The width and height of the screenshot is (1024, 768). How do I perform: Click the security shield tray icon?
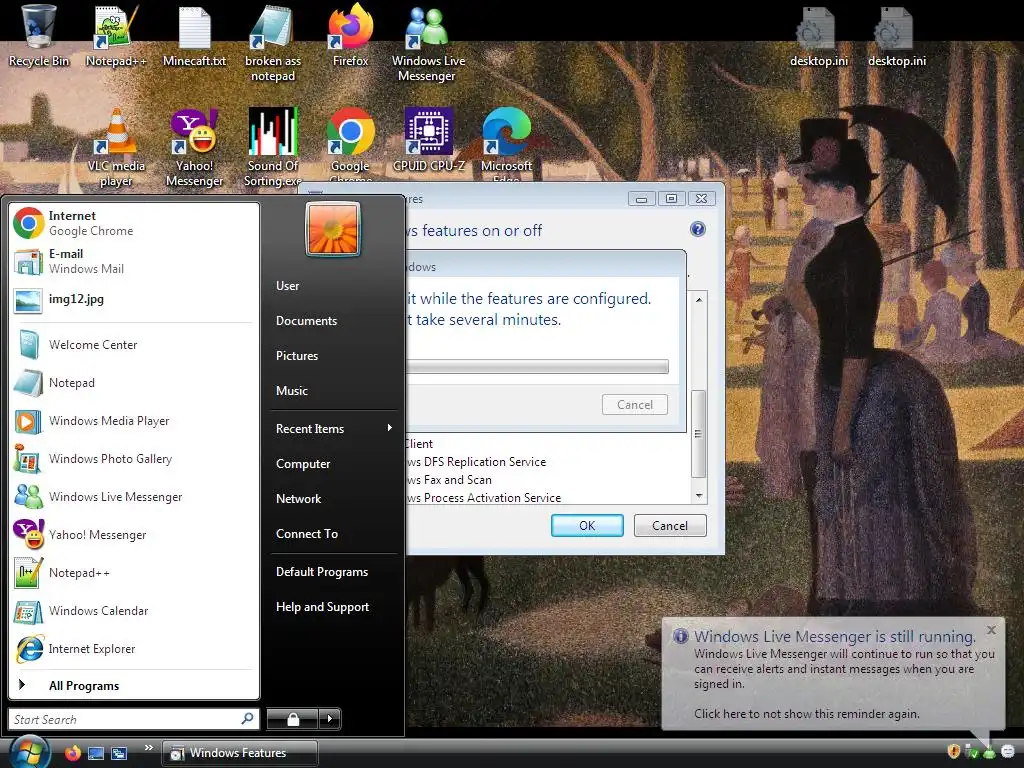(953, 752)
